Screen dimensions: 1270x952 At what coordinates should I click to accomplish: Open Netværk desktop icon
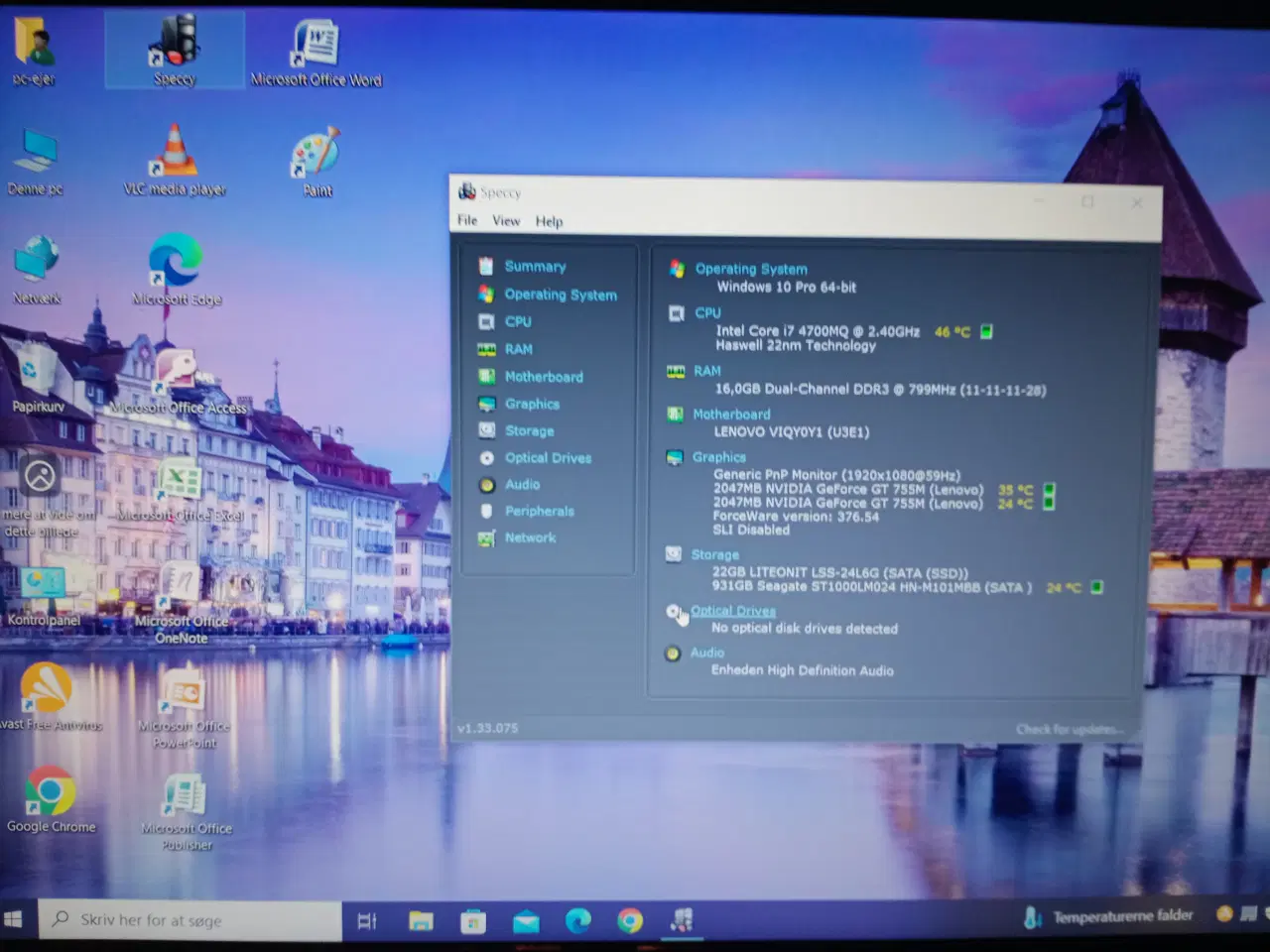(37, 270)
